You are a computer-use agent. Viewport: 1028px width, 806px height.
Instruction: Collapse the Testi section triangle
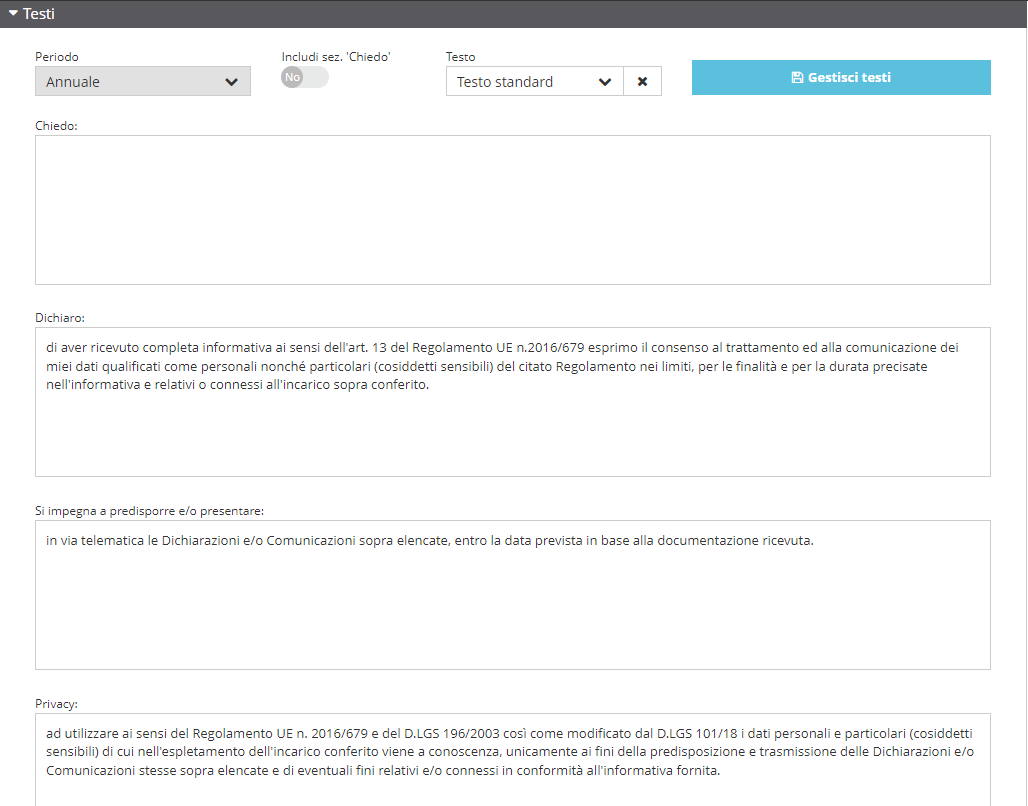13,14
